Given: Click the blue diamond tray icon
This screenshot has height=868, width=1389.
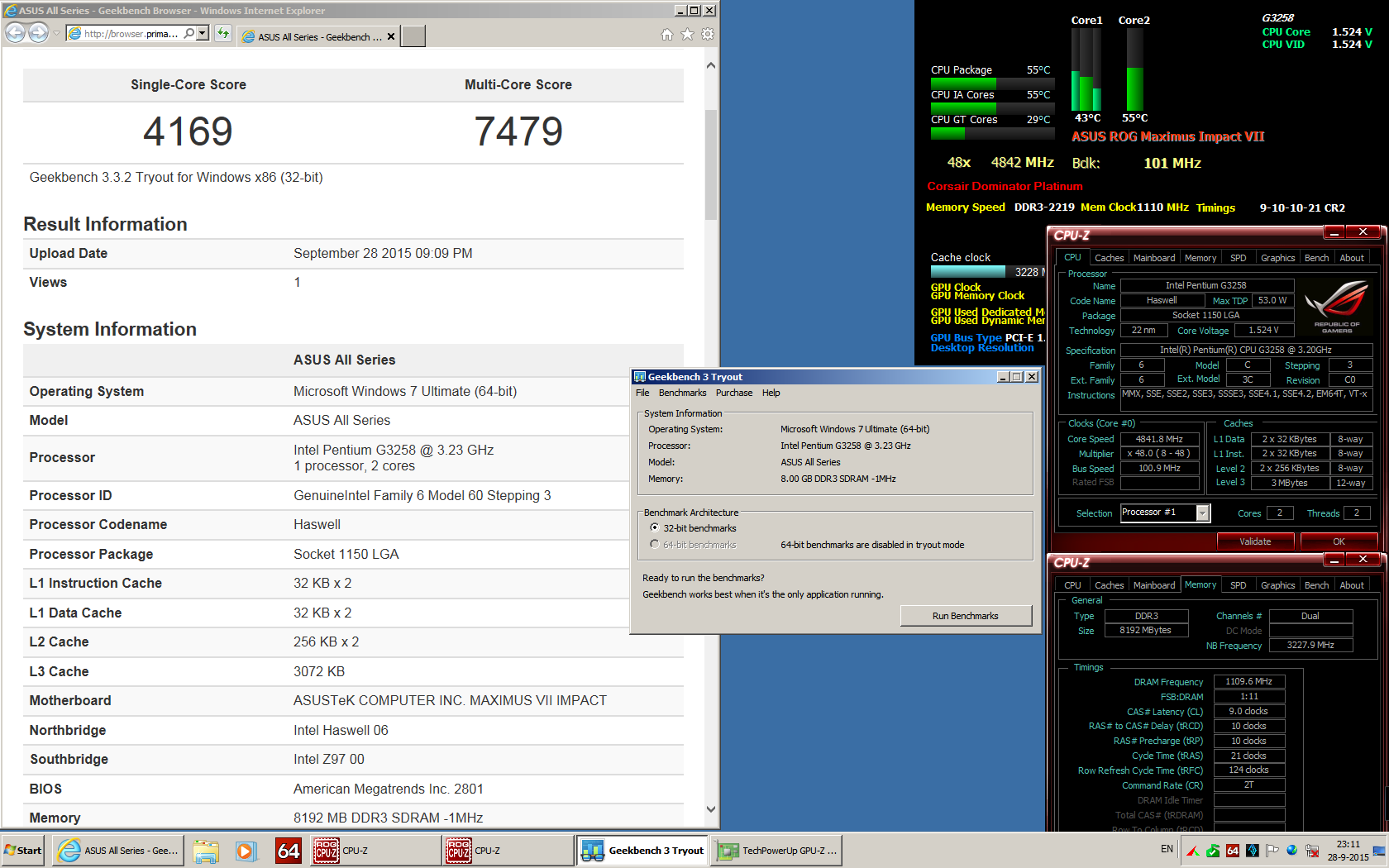Looking at the screenshot, I should [x=1253, y=851].
